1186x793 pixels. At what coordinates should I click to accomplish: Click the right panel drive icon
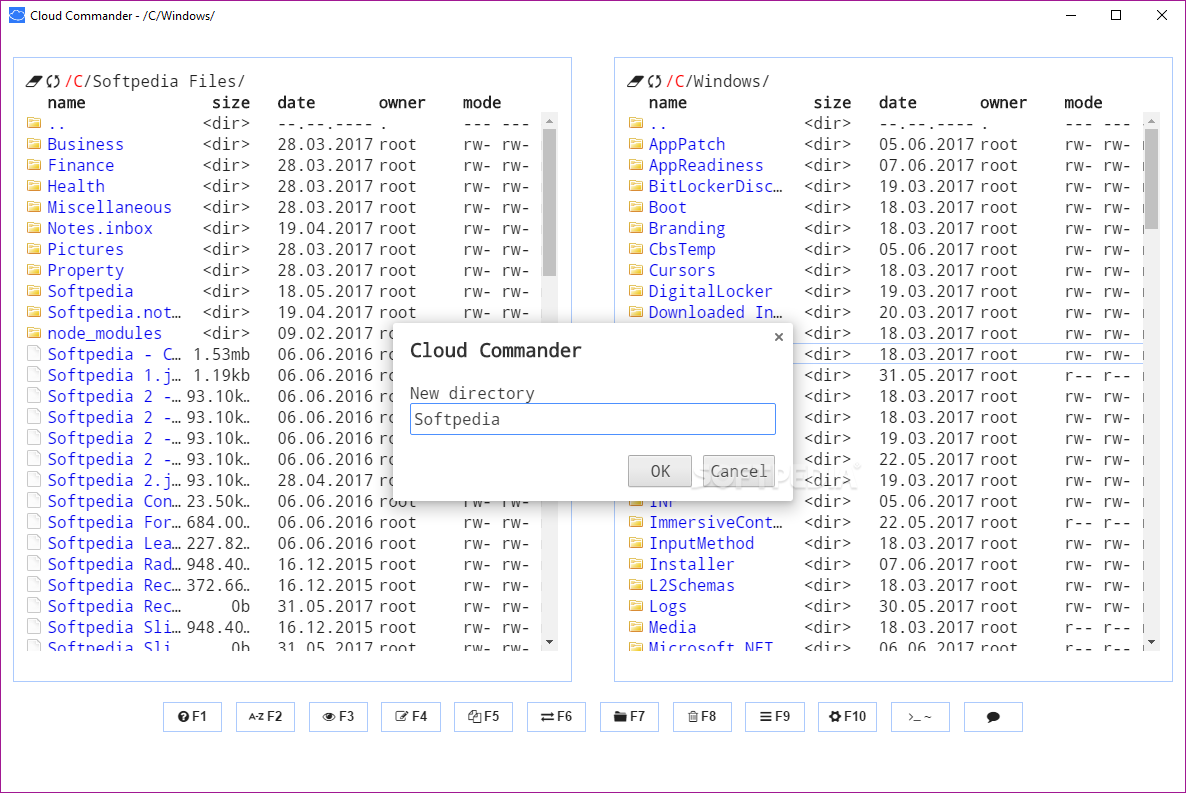click(x=635, y=81)
